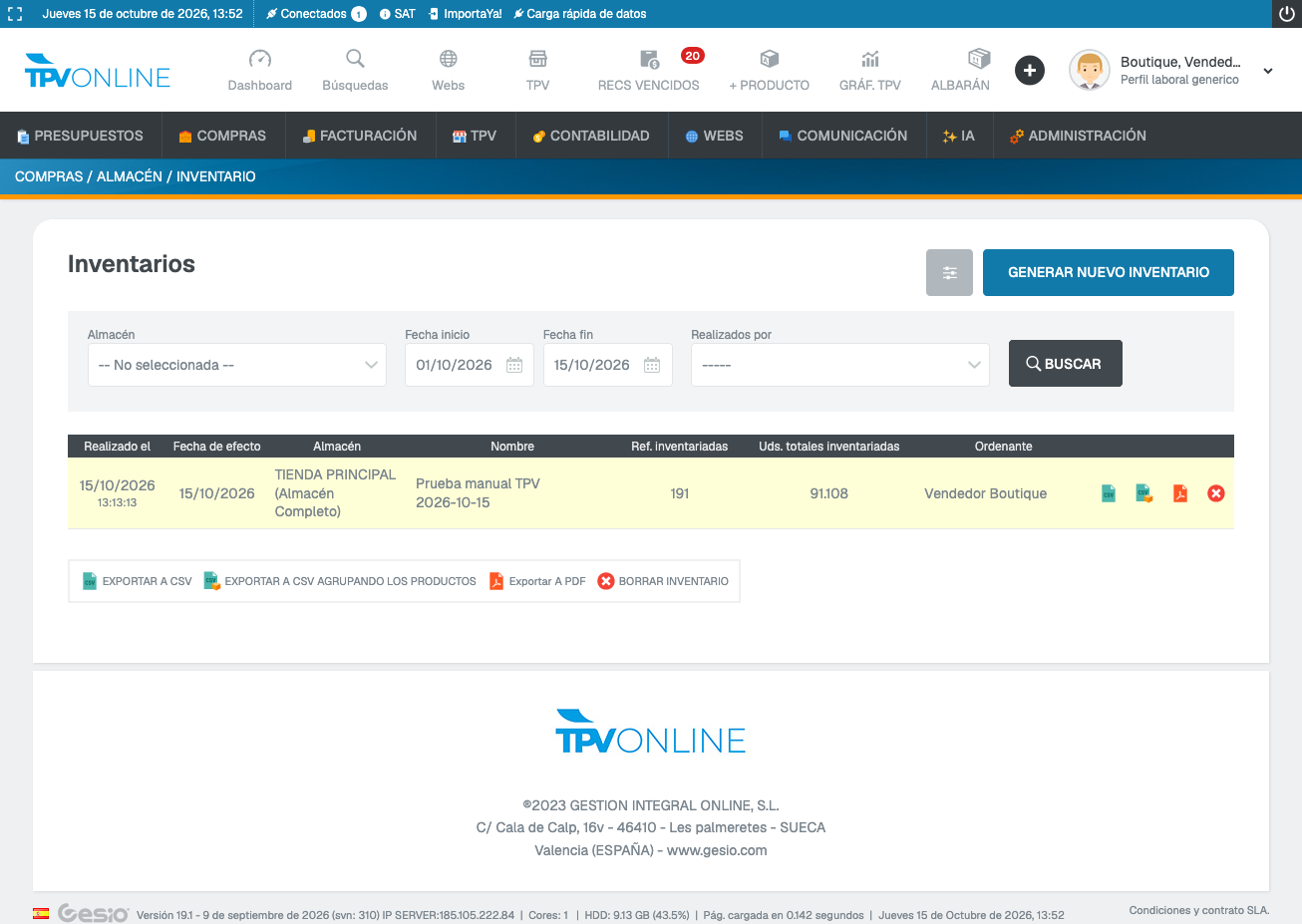This screenshot has height=924, width=1302.
Task: Click the Spanish flag language icon
Action: click(41, 912)
